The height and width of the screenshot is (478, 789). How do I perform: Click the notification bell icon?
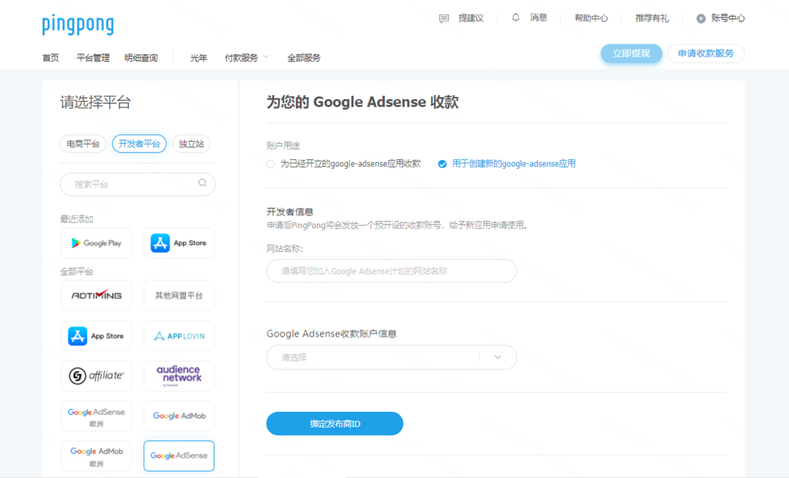coord(515,18)
